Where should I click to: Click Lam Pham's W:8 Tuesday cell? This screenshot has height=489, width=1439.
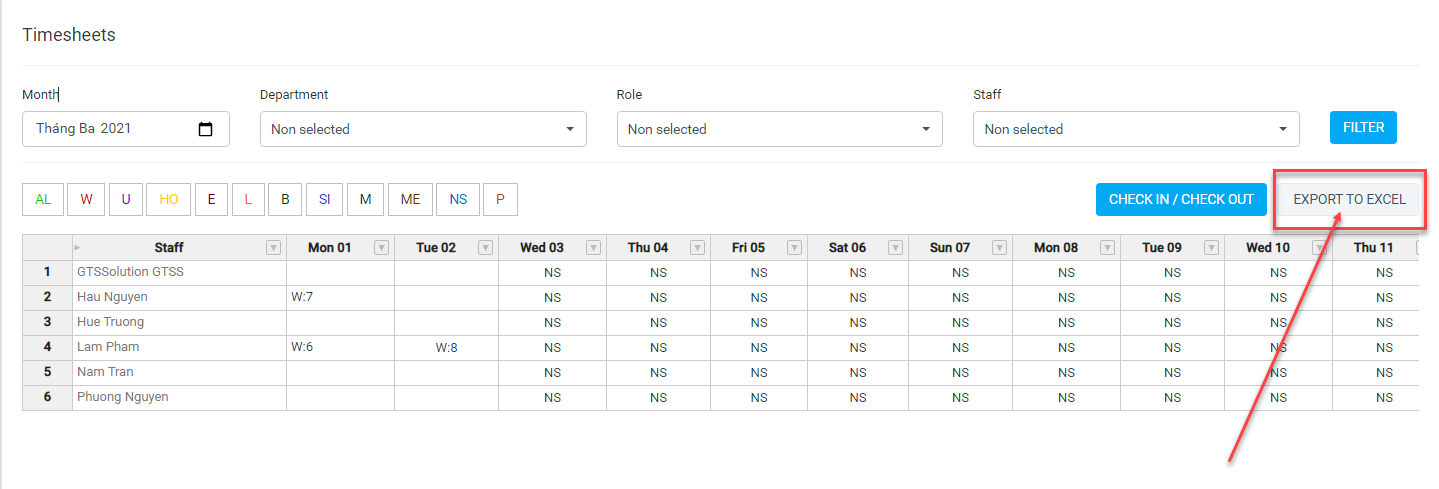coord(447,347)
